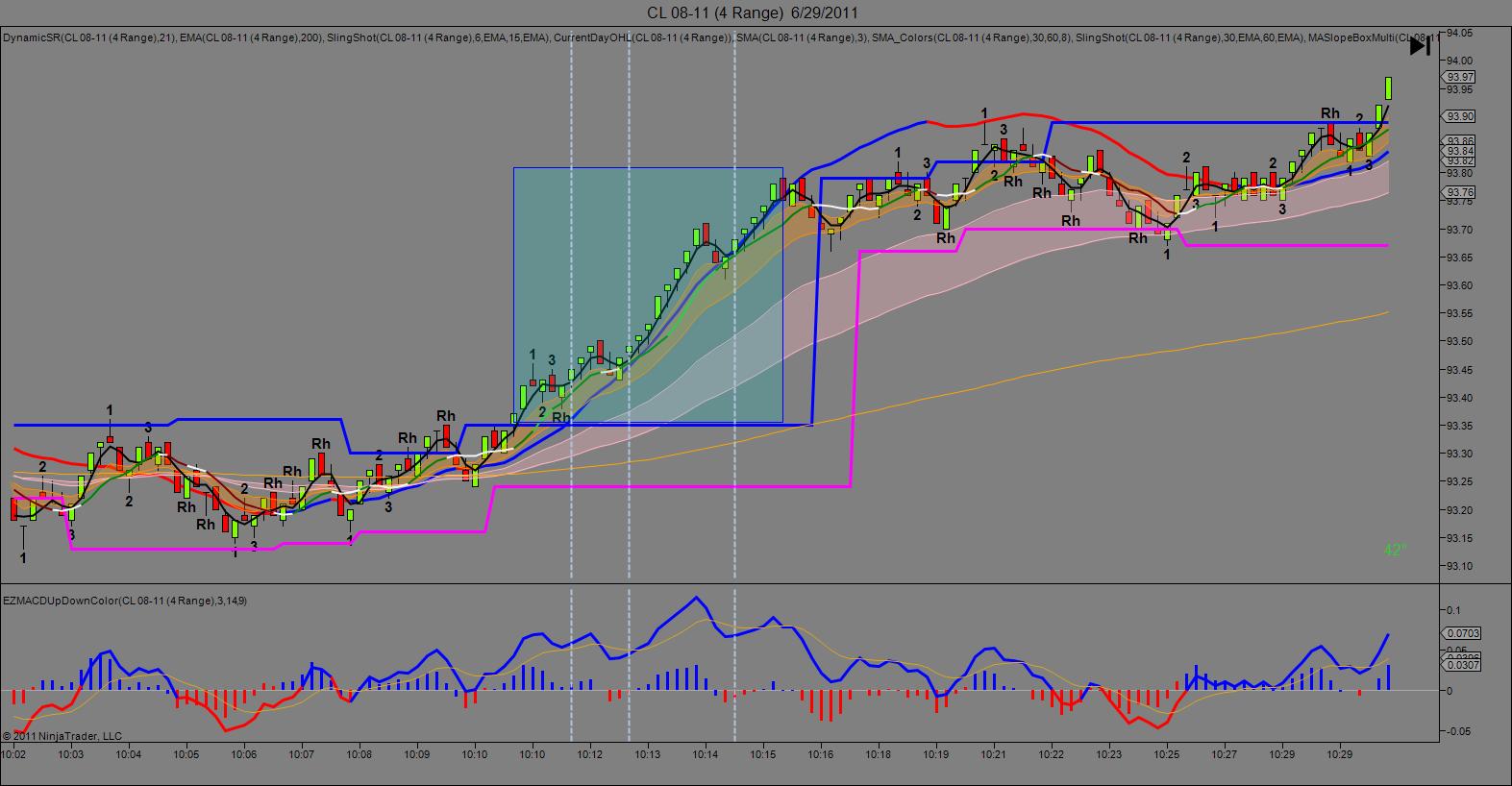Click the 10:04 time axis label
Screen dimensions: 1512x786
click(129, 755)
